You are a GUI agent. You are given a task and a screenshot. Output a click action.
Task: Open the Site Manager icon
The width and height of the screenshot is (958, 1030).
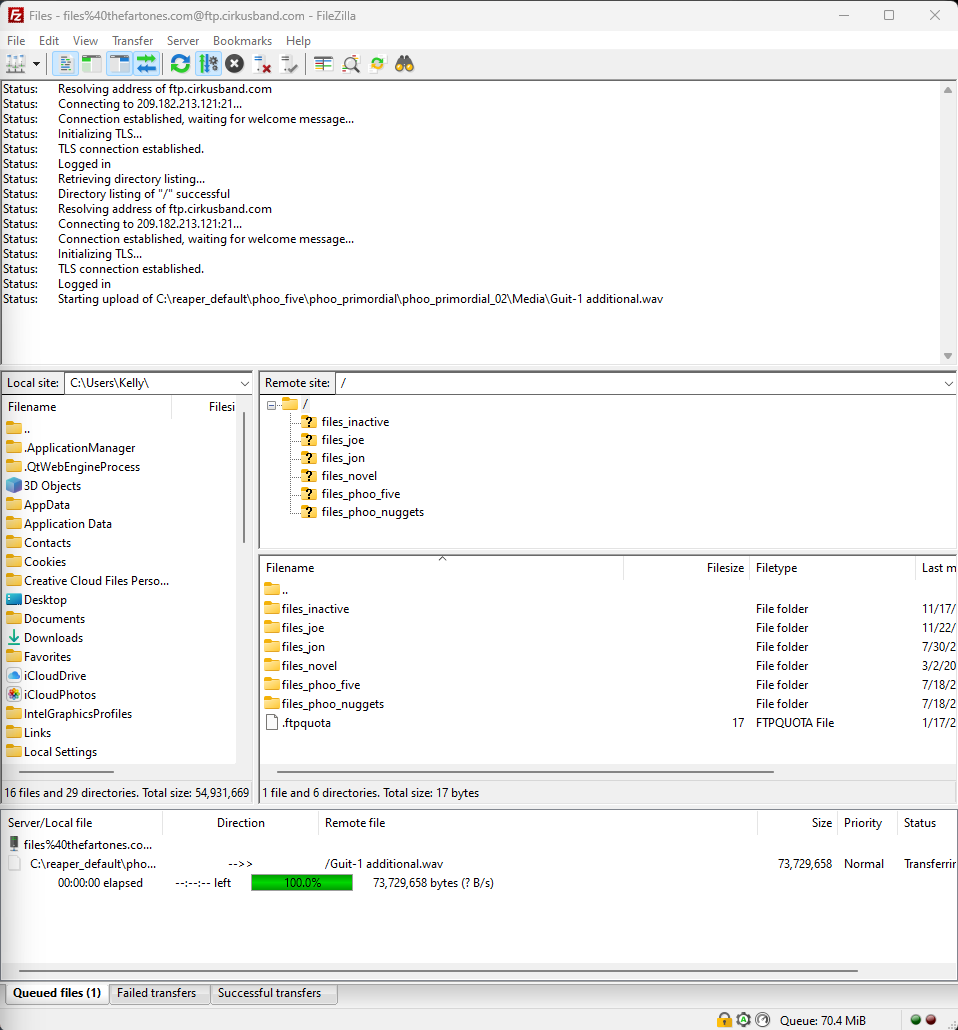pos(15,64)
